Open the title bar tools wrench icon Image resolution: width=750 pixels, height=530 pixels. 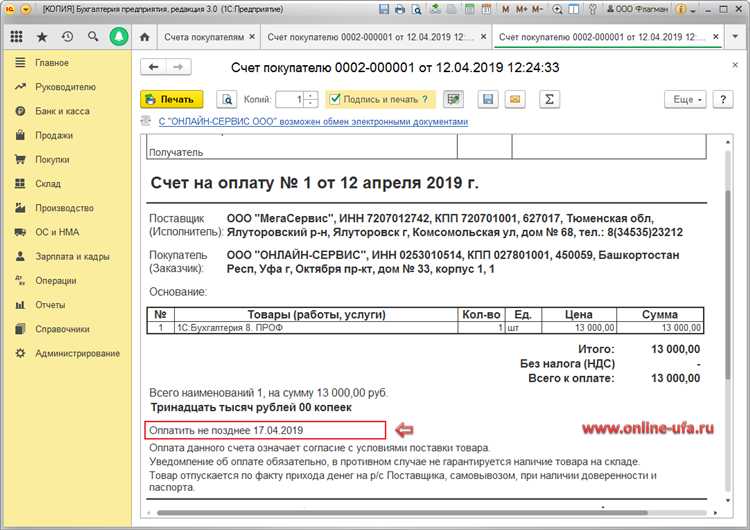(593, 9)
